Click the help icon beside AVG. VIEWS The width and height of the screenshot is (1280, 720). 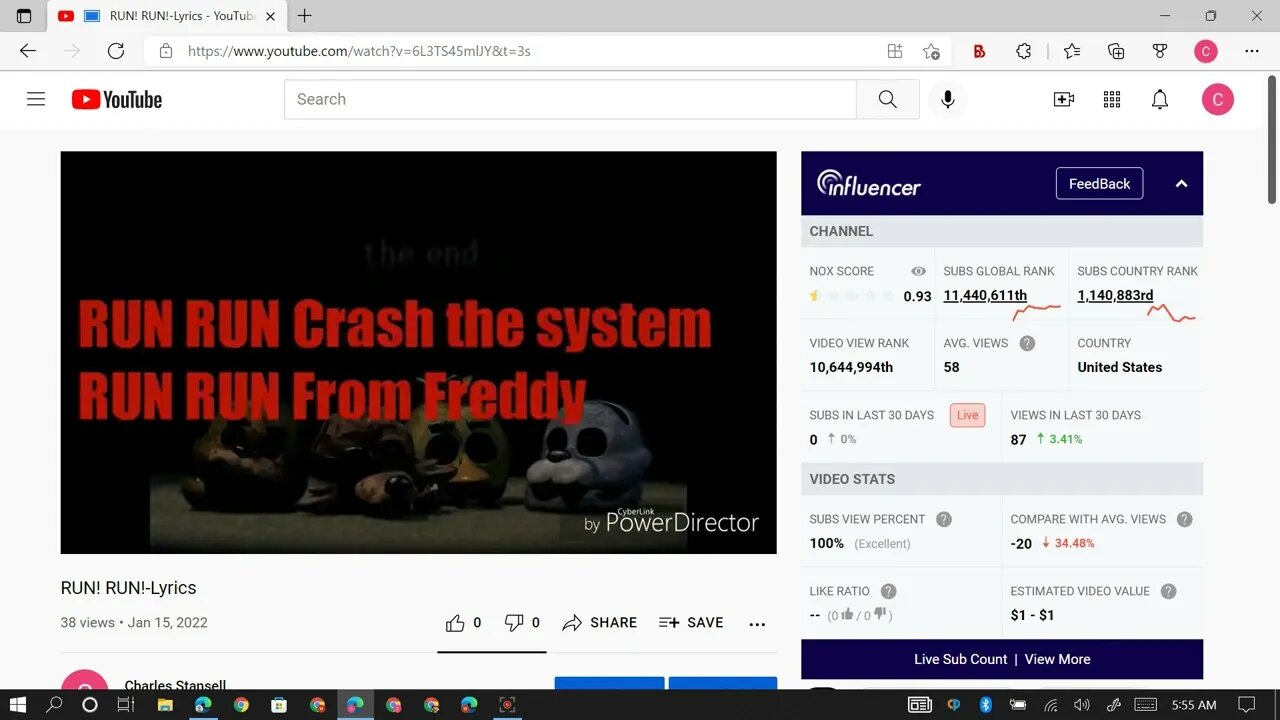pos(1027,343)
